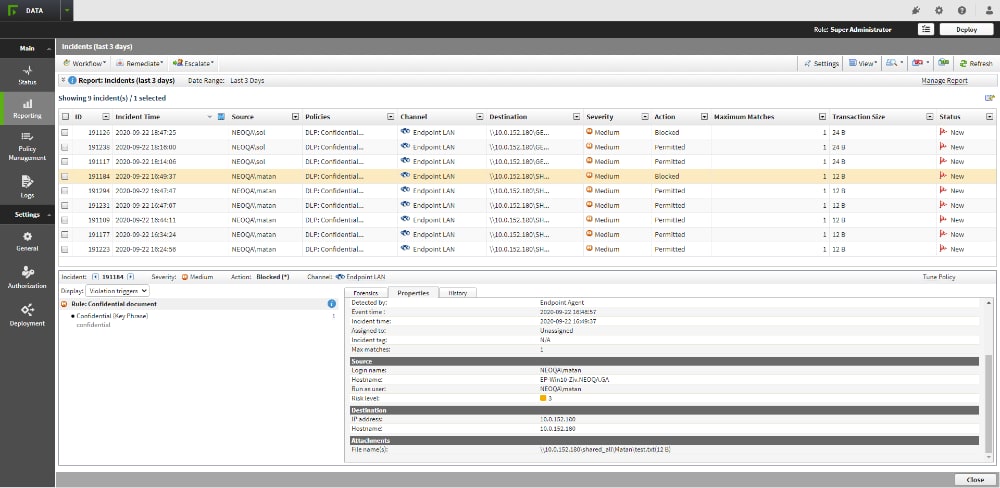The image size is (1000, 488).
Task: Tick the checkbox for incident 191117
Action: pos(66,161)
